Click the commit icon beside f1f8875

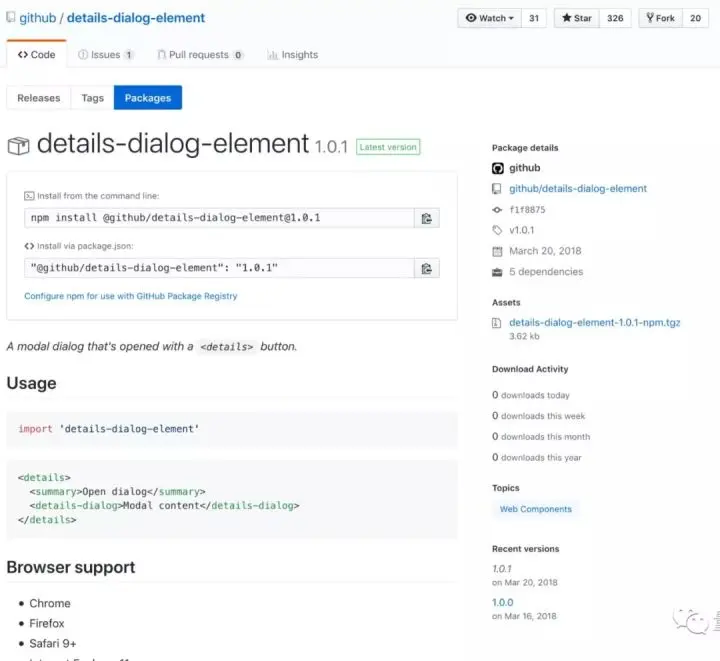click(x=497, y=210)
